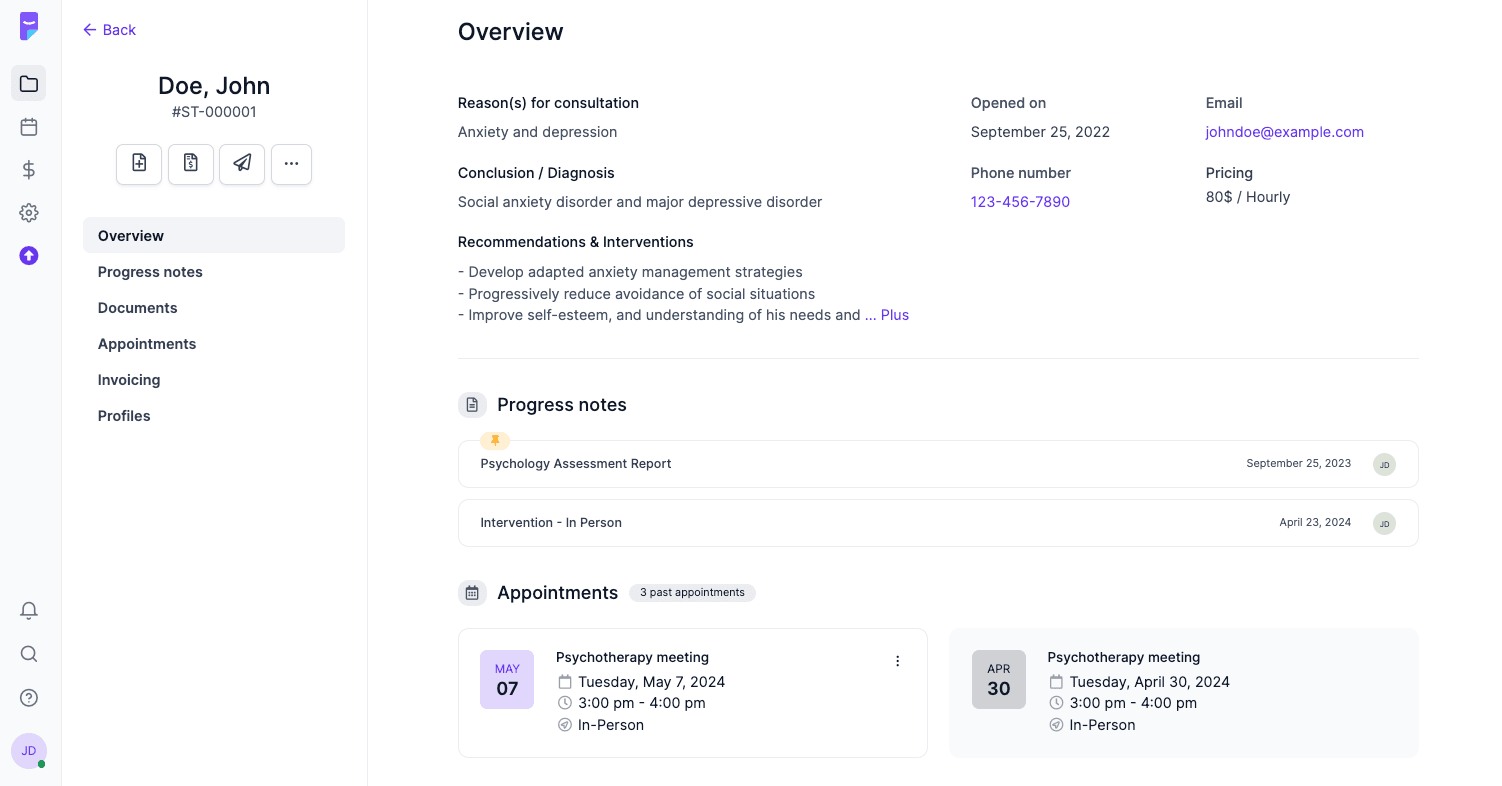1502x786 pixels.
Task: Open the kebab menu on the May 7 appointment
Action: click(897, 661)
